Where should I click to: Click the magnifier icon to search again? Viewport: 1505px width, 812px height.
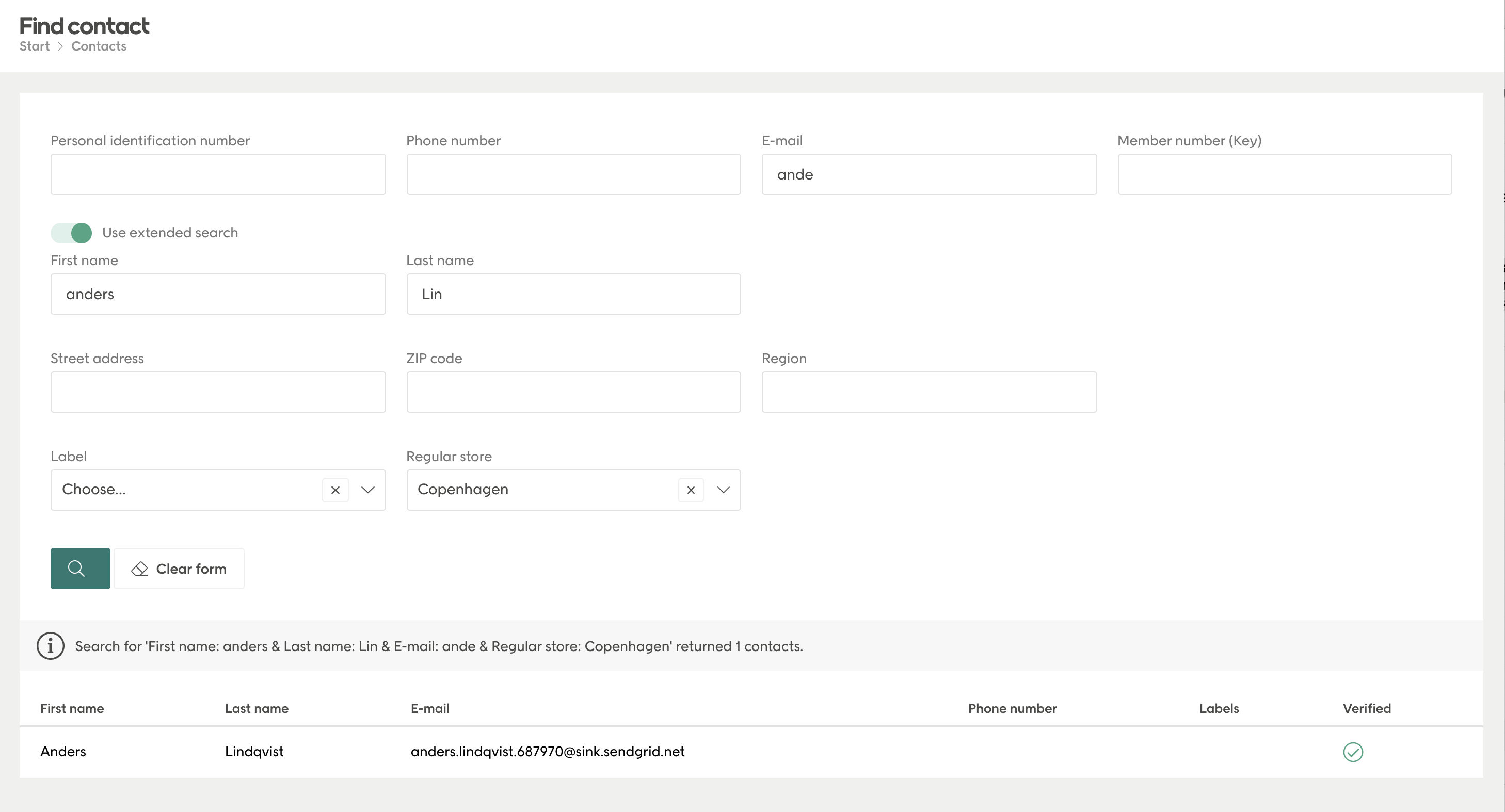(x=79, y=569)
